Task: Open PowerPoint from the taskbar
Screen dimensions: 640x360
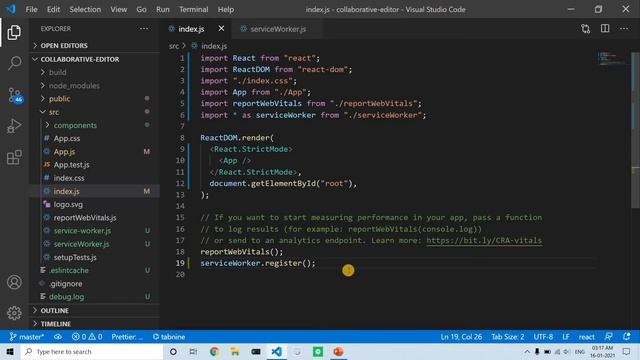Action: [338, 351]
